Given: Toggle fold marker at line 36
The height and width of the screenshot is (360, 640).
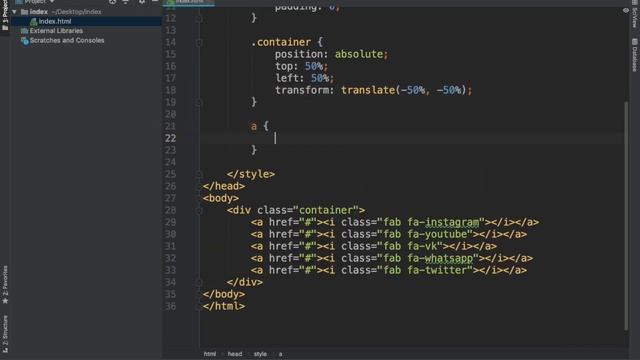Looking at the screenshot, I should (x=199, y=307).
